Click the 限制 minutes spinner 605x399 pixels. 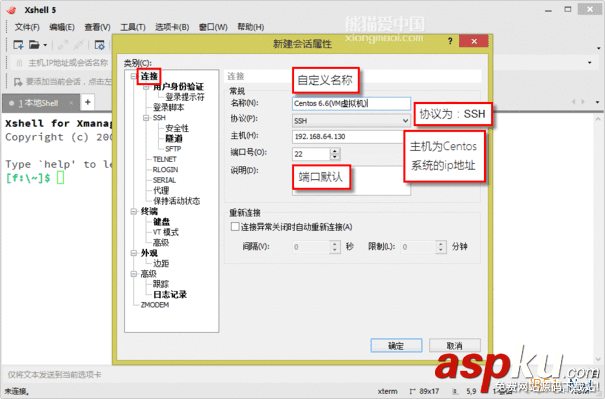click(423, 247)
